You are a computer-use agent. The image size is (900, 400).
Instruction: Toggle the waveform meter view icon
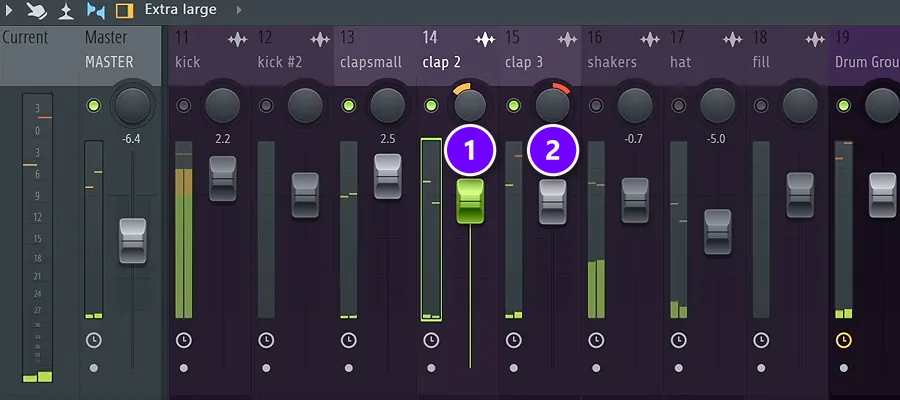coord(67,10)
